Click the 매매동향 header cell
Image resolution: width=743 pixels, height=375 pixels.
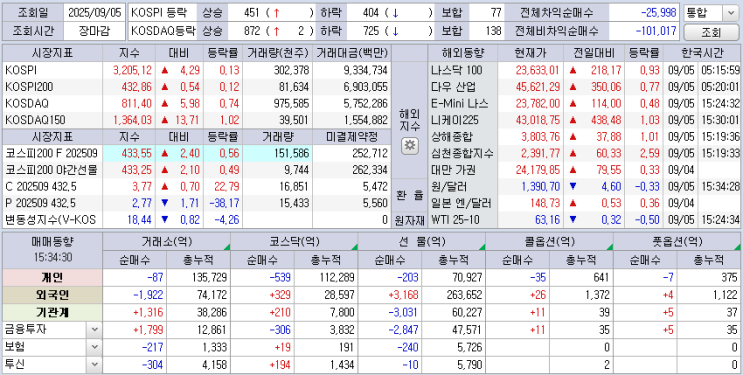[52, 250]
